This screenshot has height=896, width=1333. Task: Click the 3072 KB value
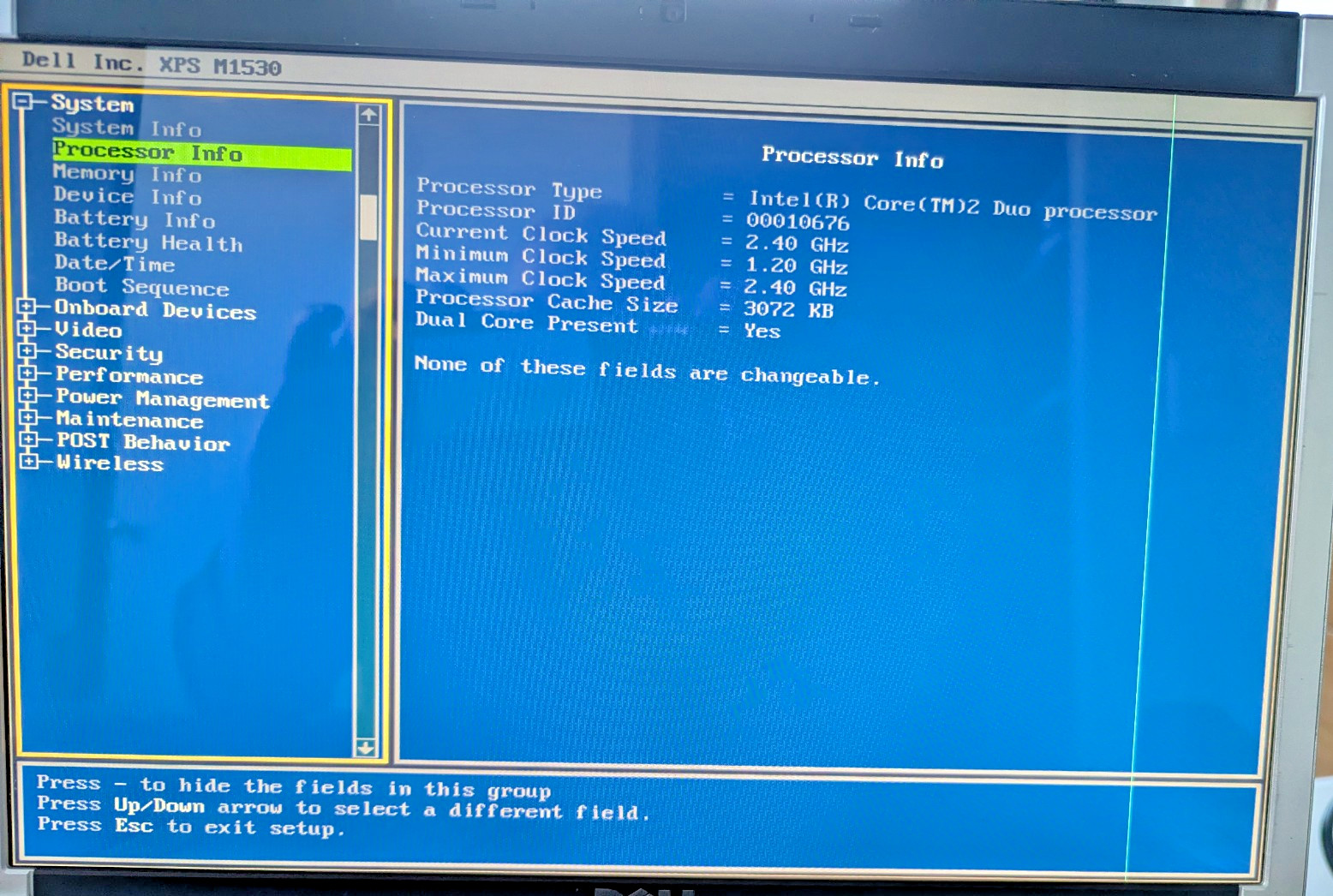[x=788, y=310]
